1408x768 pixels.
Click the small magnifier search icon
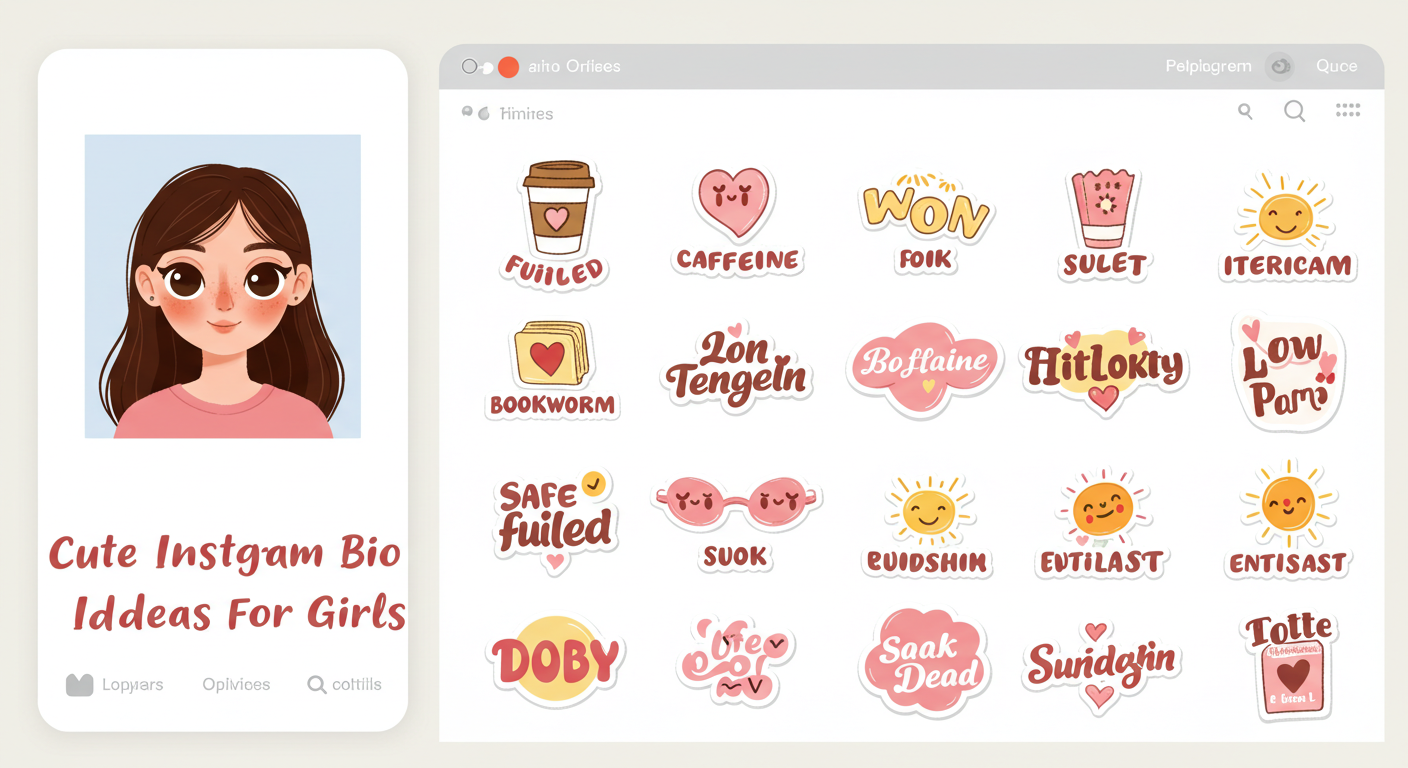(x=1245, y=112)
